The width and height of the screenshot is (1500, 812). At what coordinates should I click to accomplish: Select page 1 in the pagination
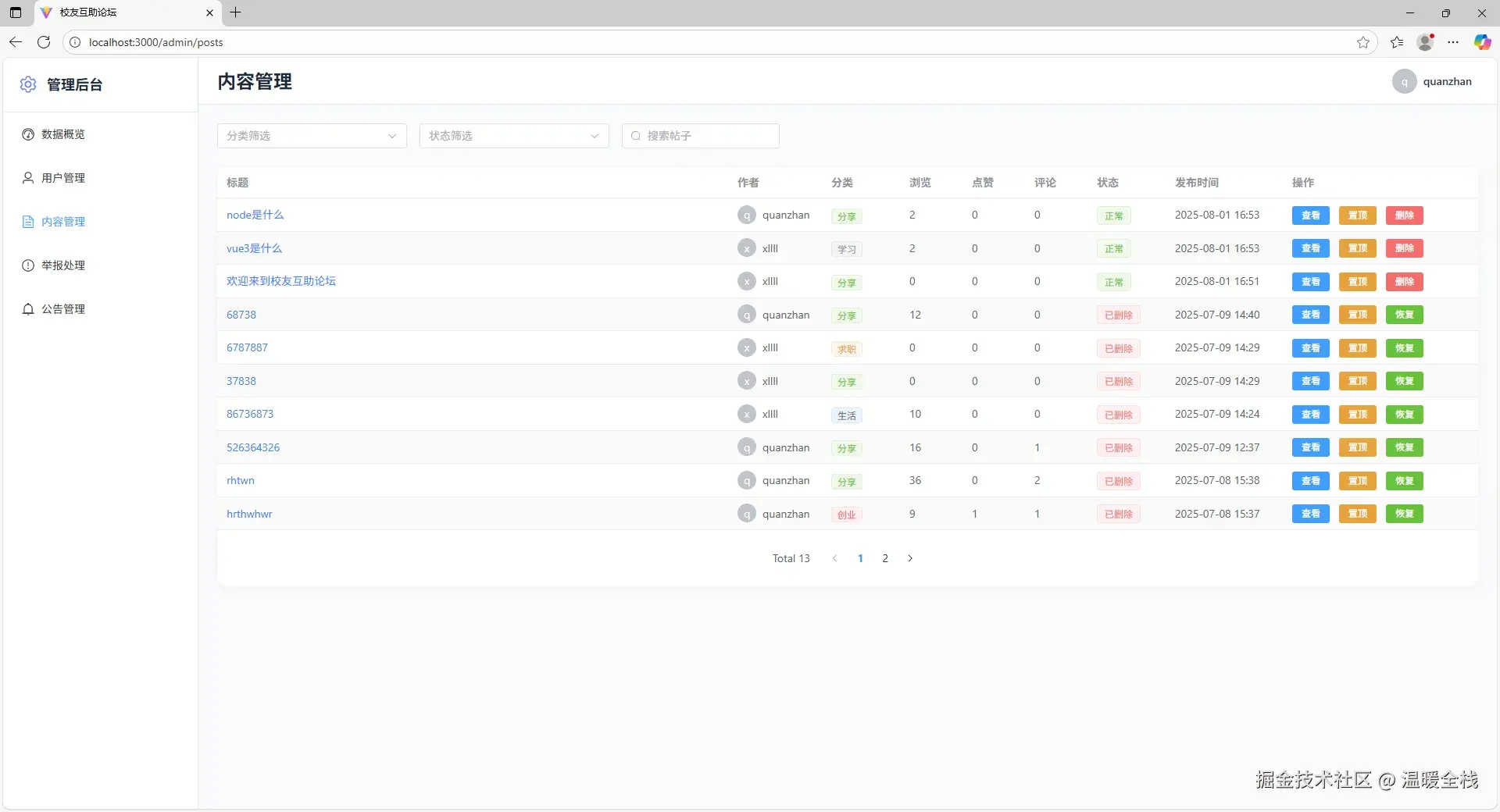[860, 558]
